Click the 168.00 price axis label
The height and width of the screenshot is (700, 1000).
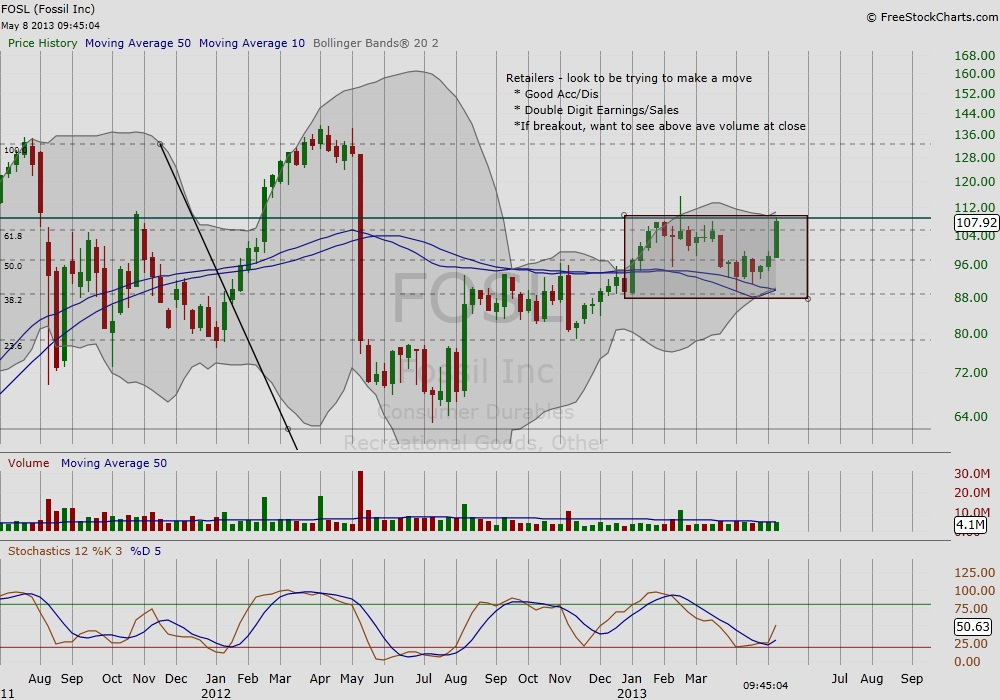coord(974,55)
